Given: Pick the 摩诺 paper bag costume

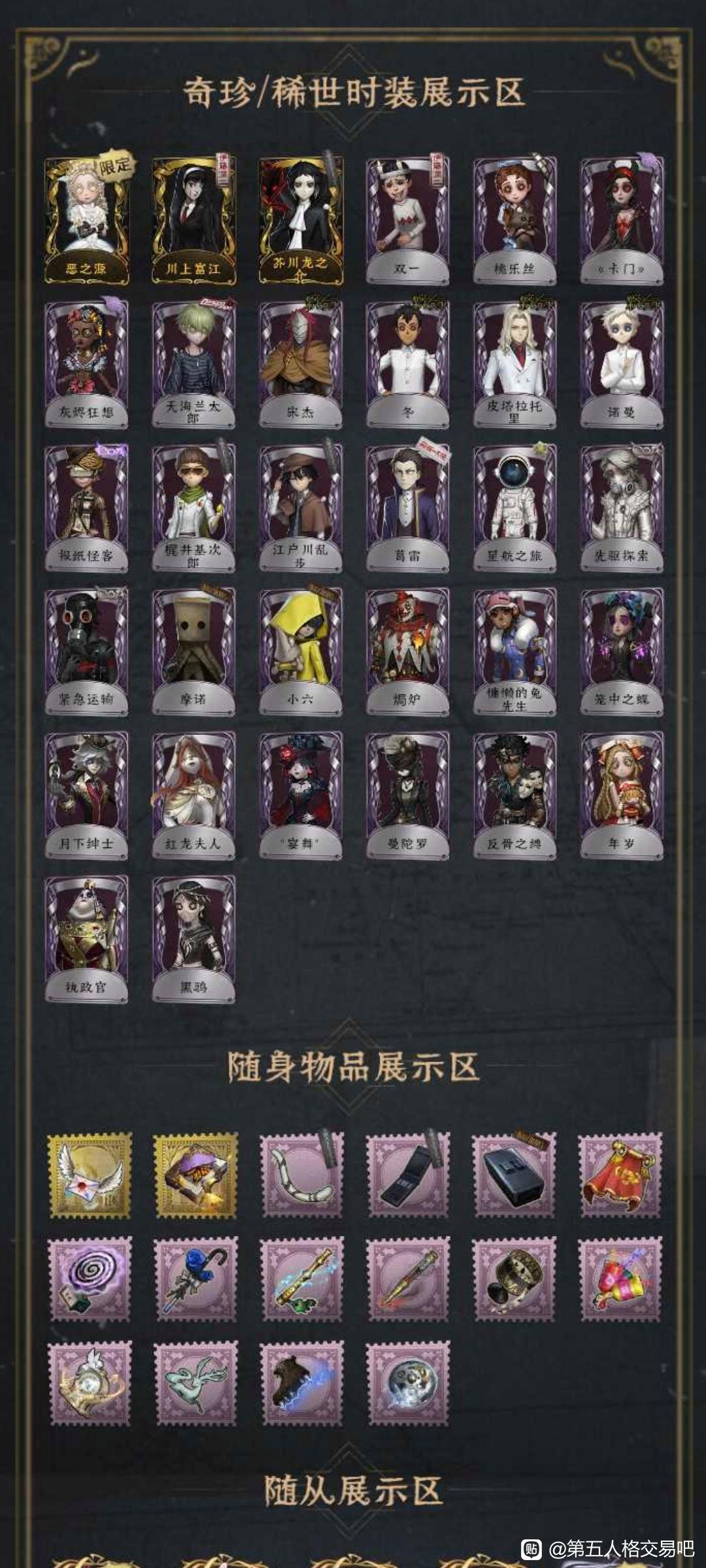Looking at the screenshot, I should (x=193, y=651).
